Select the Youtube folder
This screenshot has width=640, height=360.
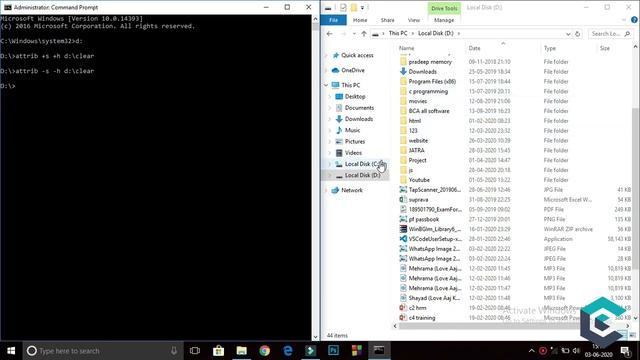pos(419,180)
